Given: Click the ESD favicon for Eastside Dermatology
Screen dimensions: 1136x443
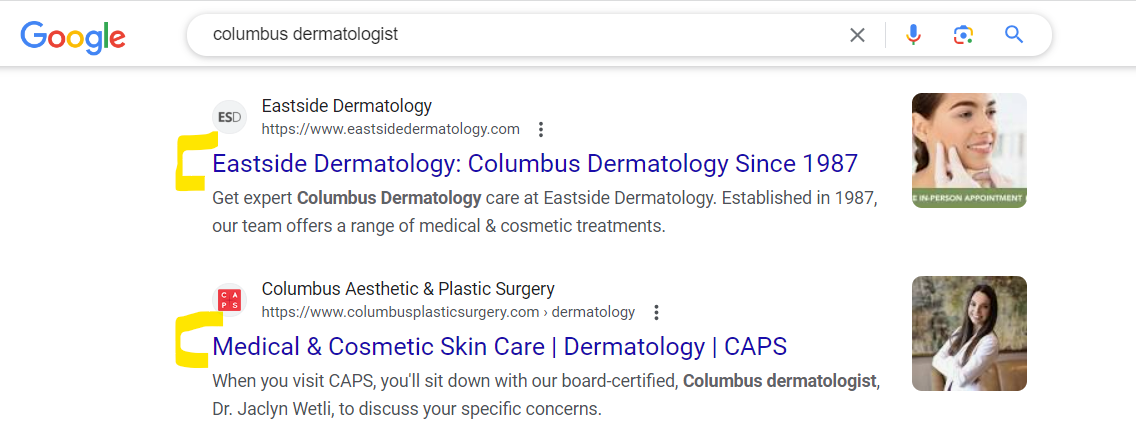Looking at the screenshot, I should 229,117.
